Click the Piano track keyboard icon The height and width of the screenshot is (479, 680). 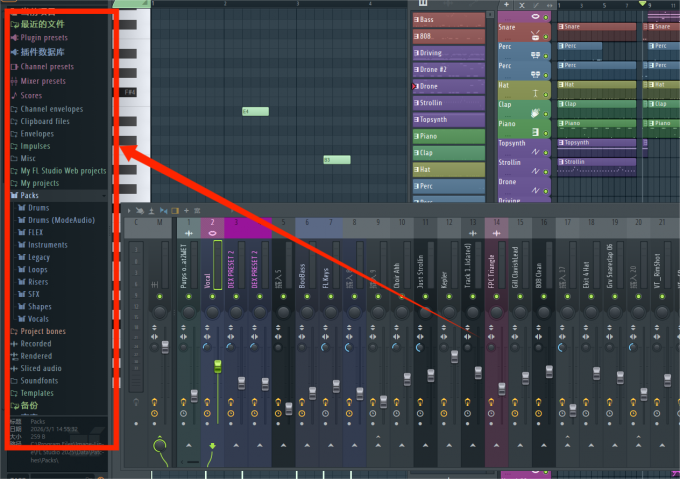pyautogui.click(x=535, y=132)
